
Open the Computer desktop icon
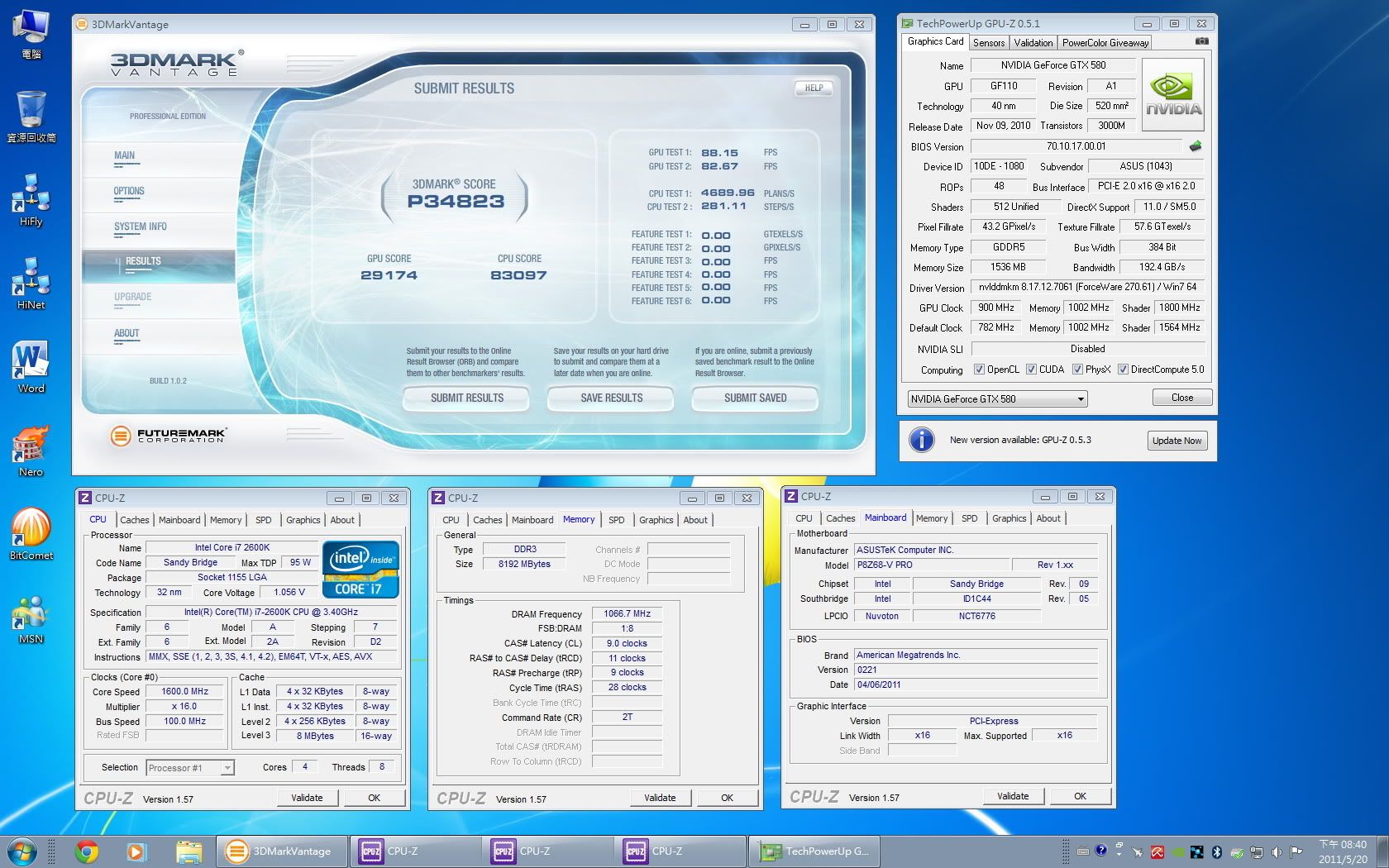[31, 35]
